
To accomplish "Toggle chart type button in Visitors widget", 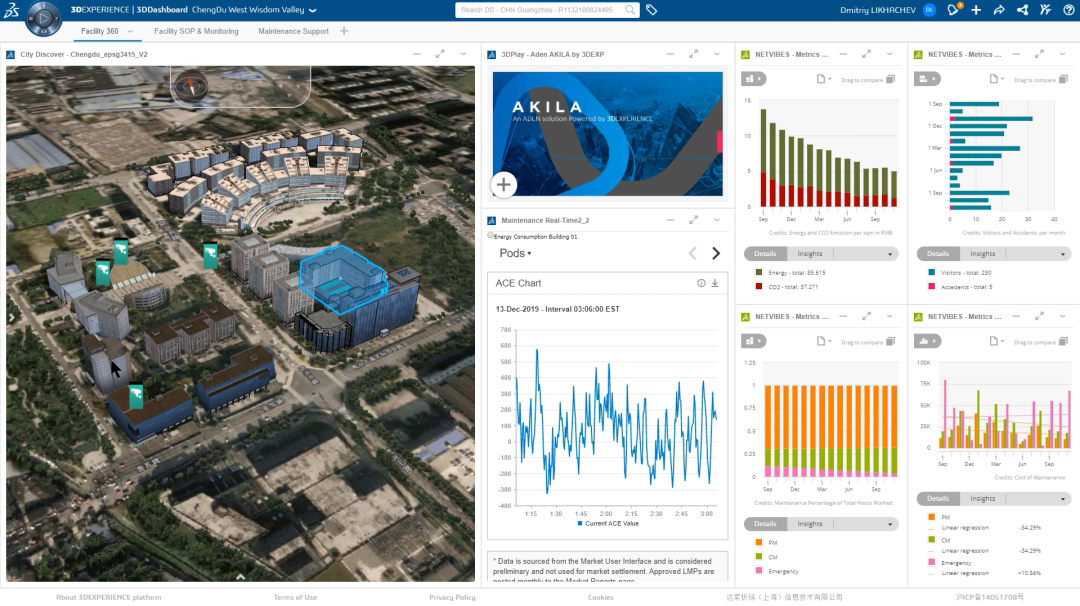I will 927,79.
